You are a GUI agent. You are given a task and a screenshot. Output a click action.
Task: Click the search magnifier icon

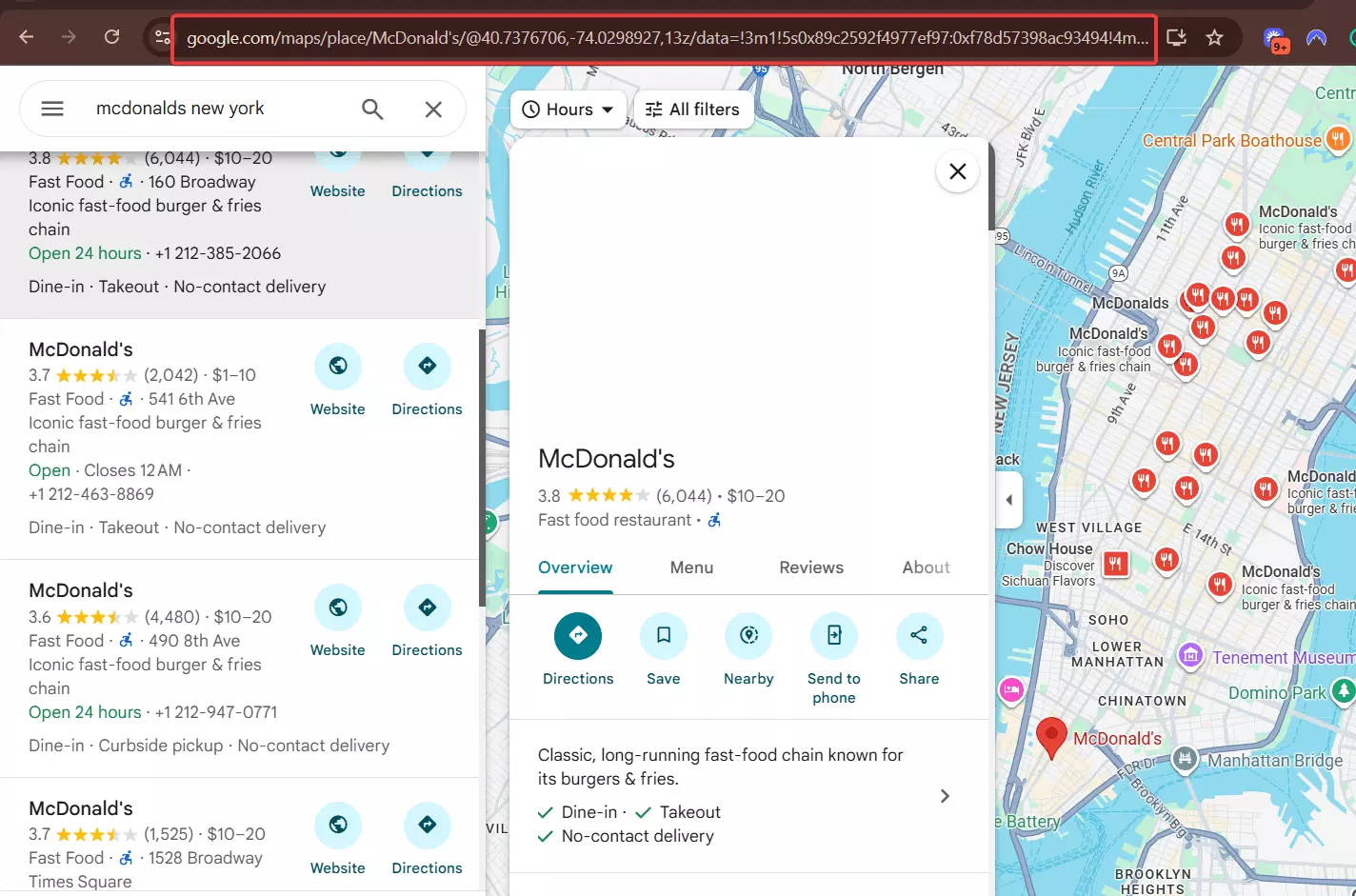pyautogui.click(x=372, y=110)
